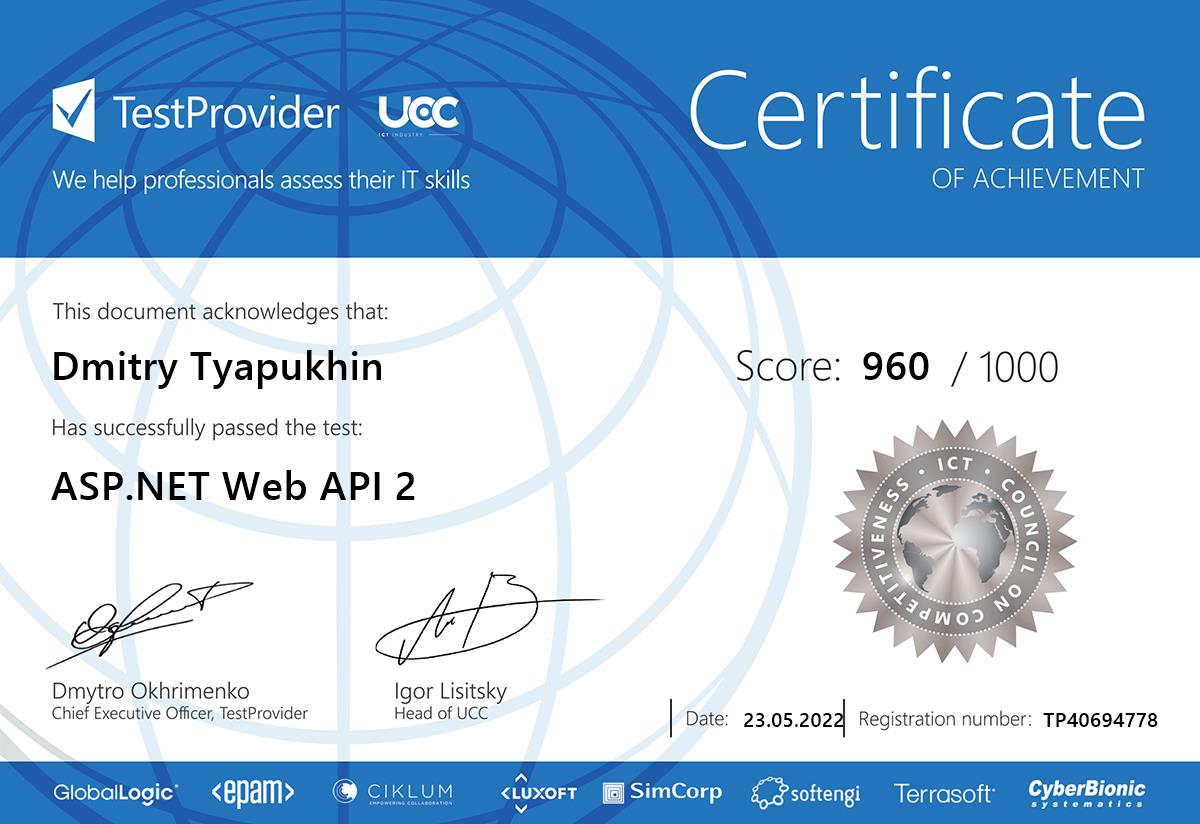Click the SimCorp sponsor logo
1200x824 pixels.
662,792
